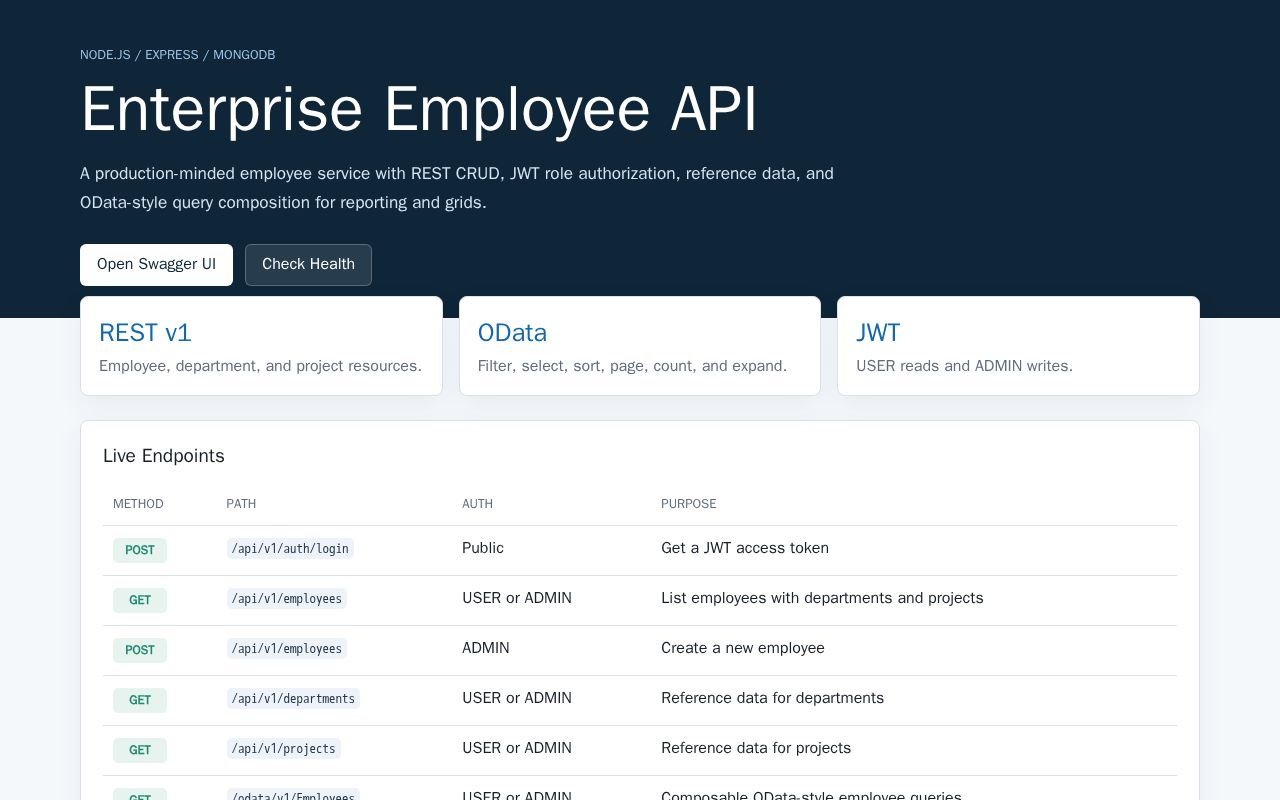
Task: Click the GET badge for listing employees
Action: point(140,600)
